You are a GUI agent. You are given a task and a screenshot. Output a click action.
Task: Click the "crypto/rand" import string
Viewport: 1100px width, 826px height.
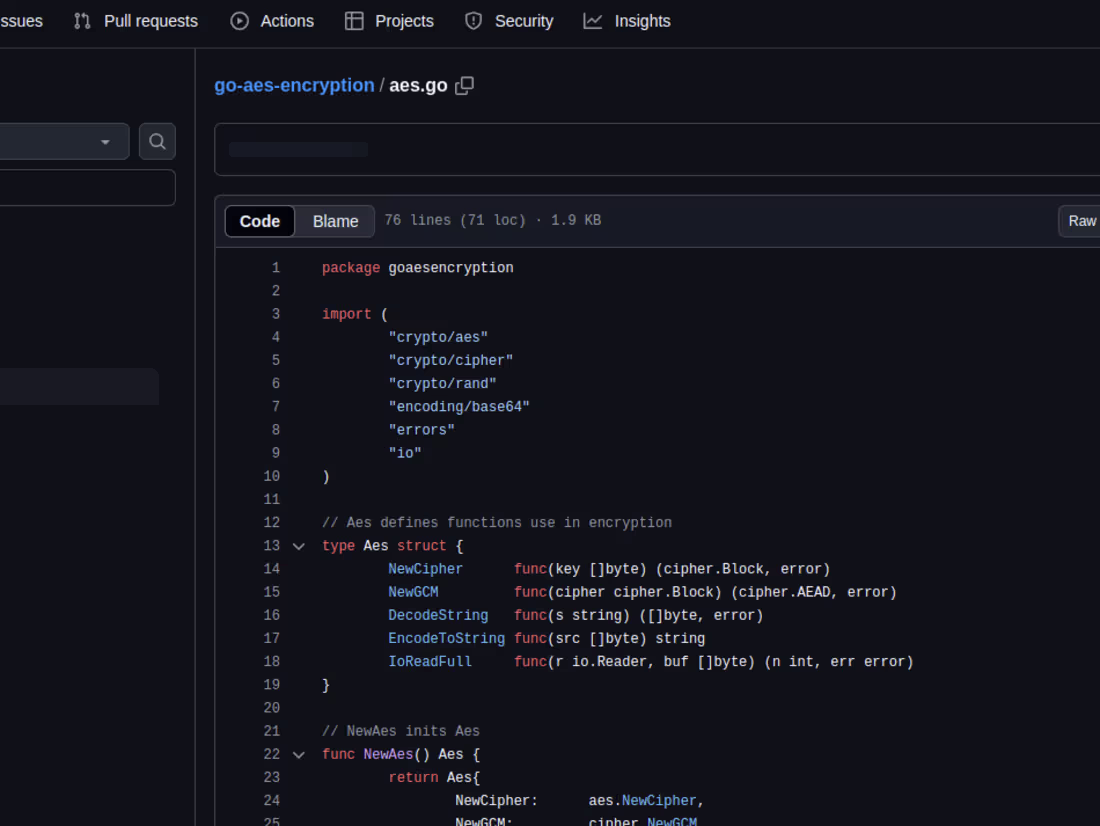[442, 384]
